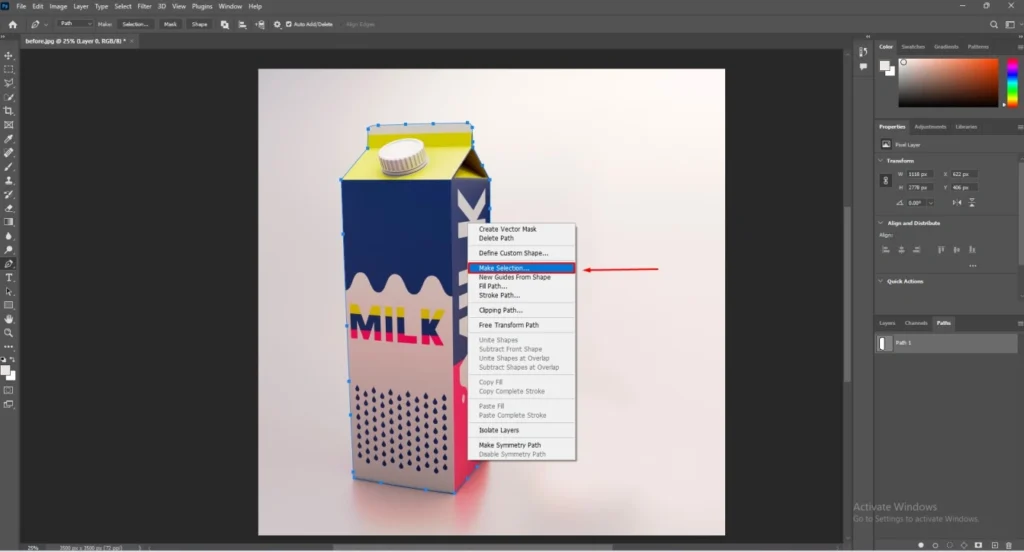
Task: Click the Shape button in options bar
Action: (x=199, y=24)
